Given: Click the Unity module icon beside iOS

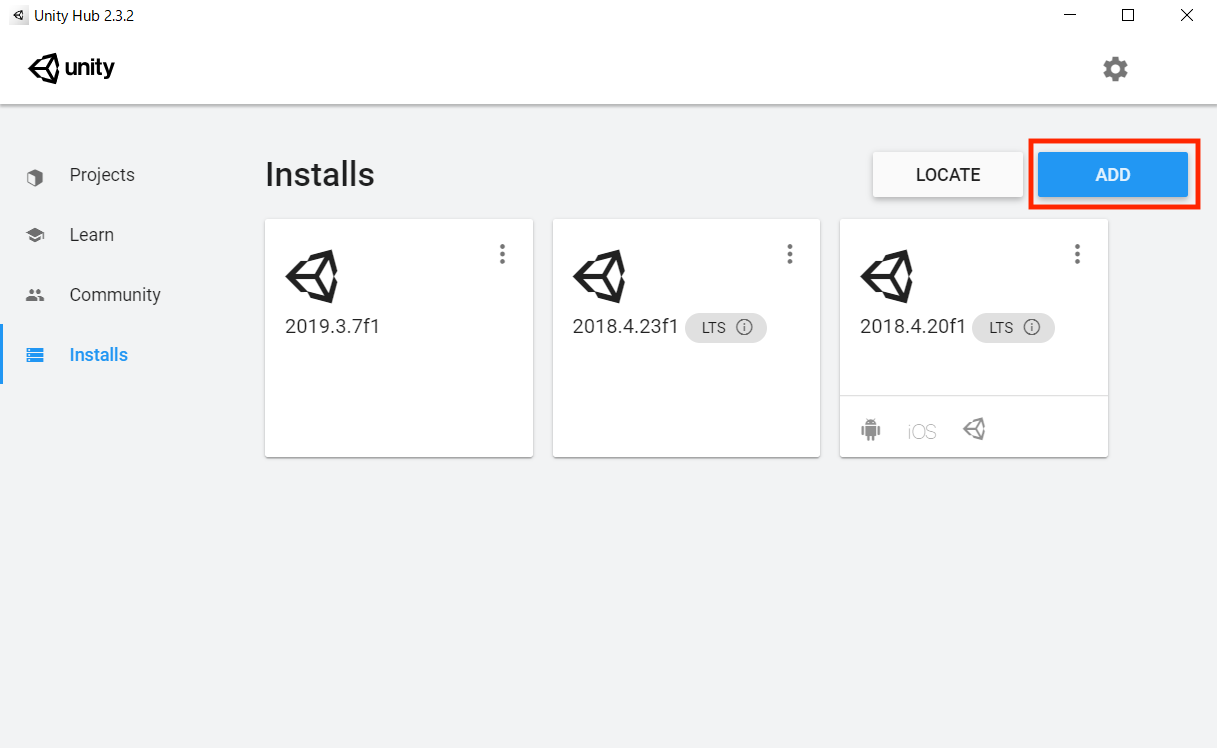Looking at the screenshot, I should click(x=975, y=429).
